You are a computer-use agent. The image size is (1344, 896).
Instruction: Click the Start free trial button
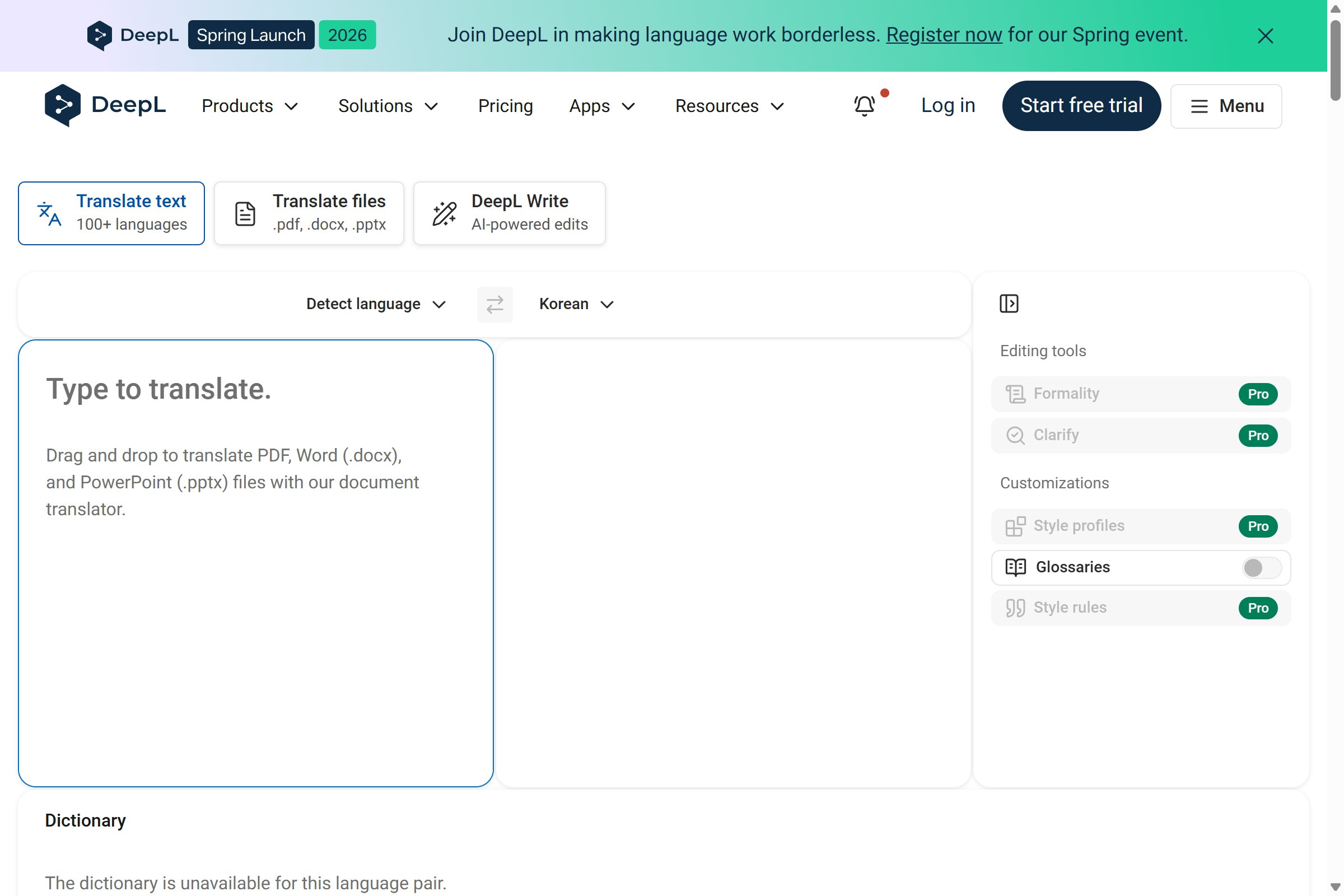1081,106
